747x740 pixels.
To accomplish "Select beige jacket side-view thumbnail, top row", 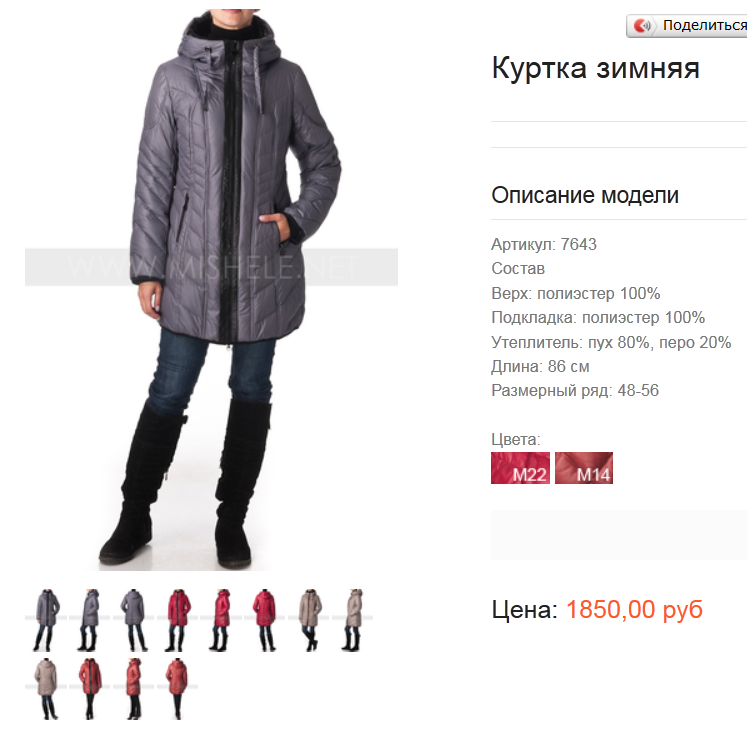I will point(352,620).
